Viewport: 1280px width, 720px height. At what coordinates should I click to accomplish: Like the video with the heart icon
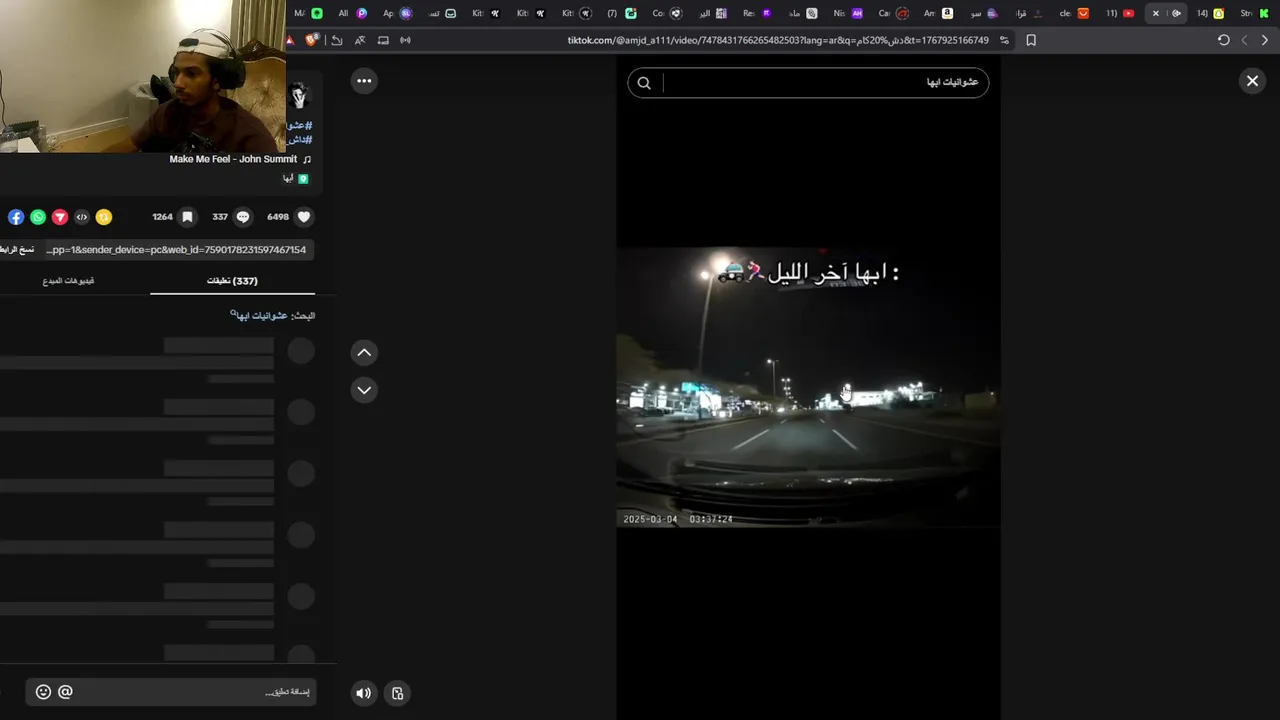coord(304,216)
